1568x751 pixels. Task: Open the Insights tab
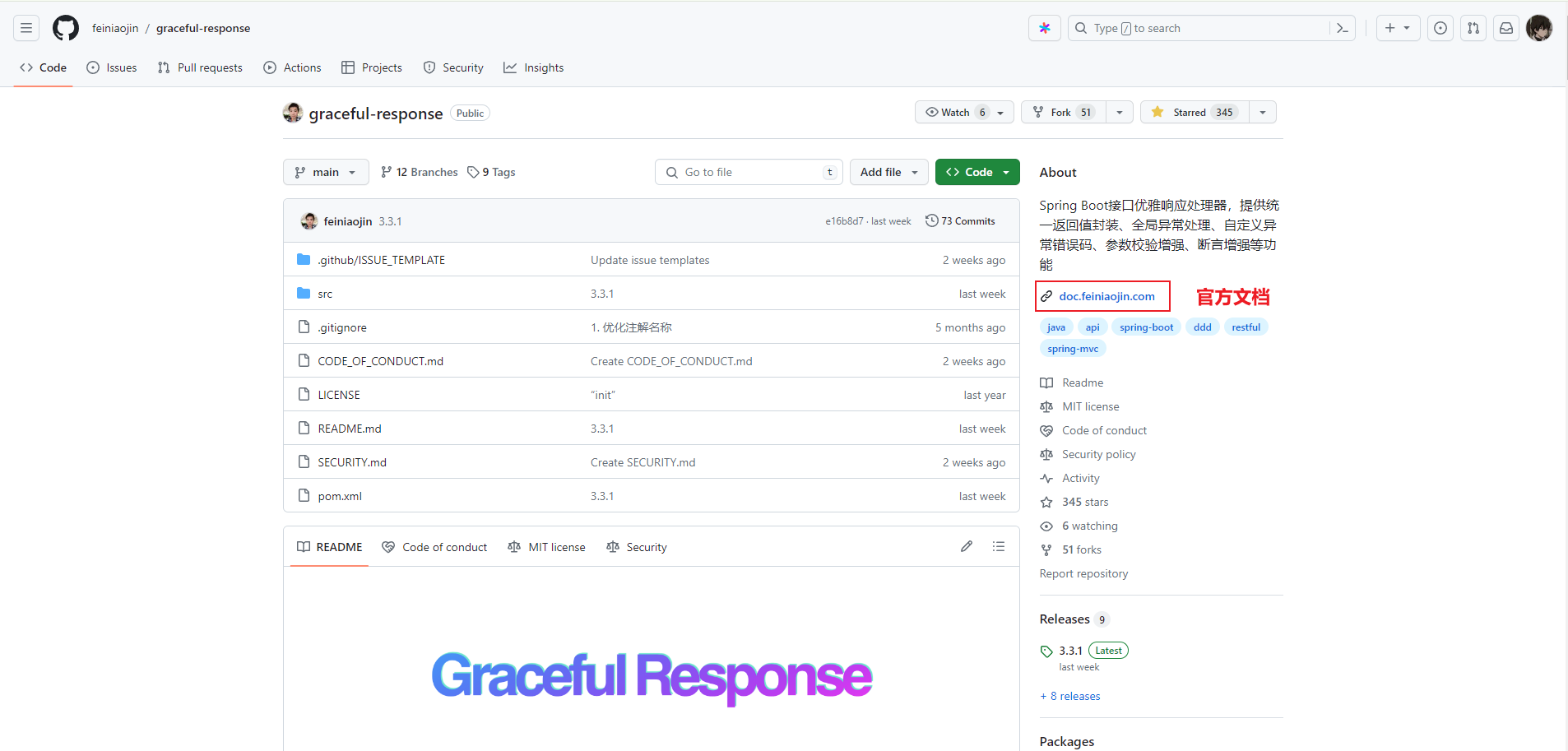point(534,67)
